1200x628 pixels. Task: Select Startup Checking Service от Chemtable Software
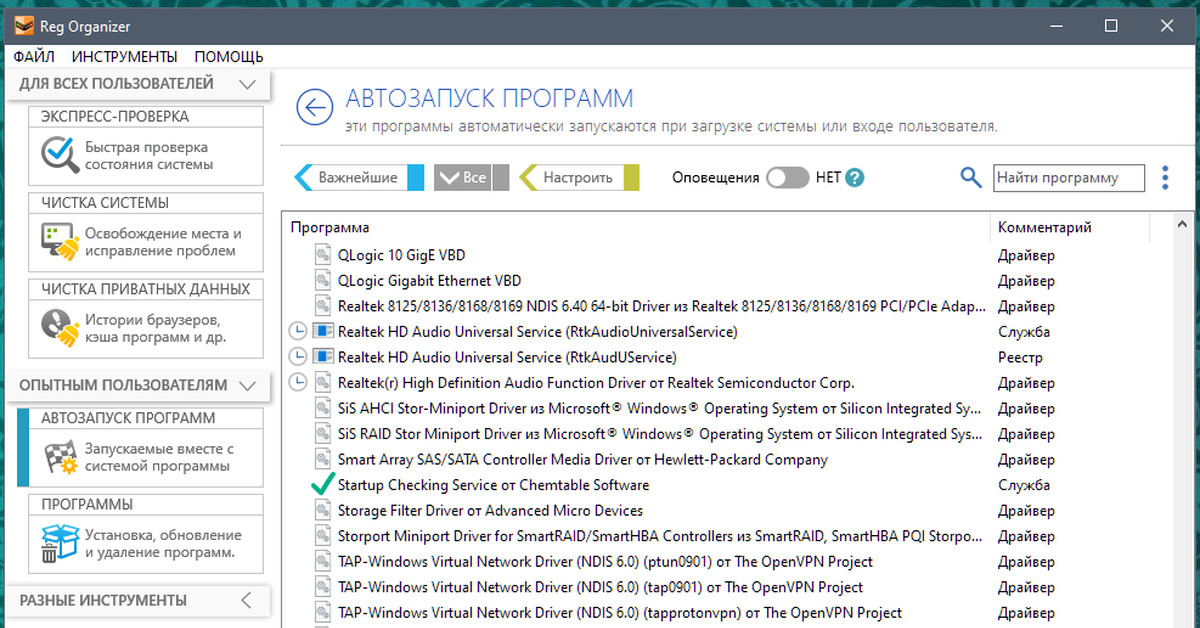(x=494, y=485)
